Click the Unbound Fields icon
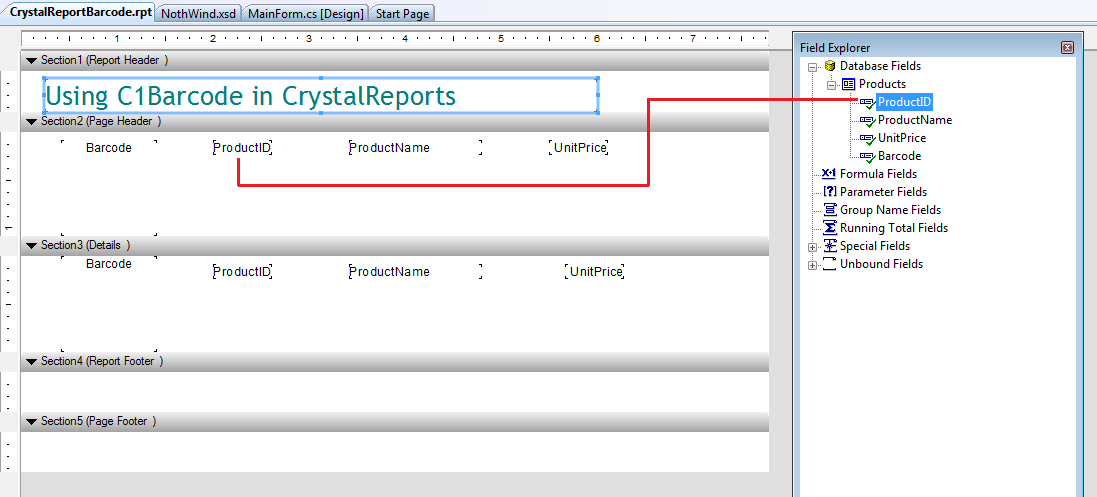 point(829,264)
